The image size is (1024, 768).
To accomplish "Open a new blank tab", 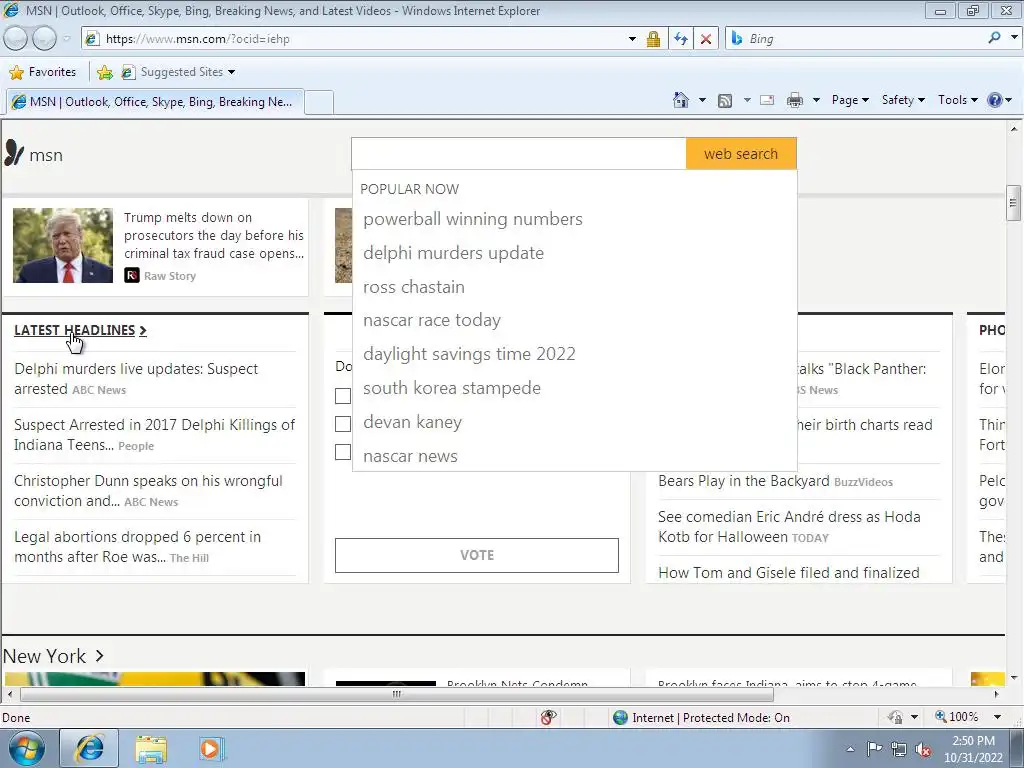I will [x=319, y=103].
